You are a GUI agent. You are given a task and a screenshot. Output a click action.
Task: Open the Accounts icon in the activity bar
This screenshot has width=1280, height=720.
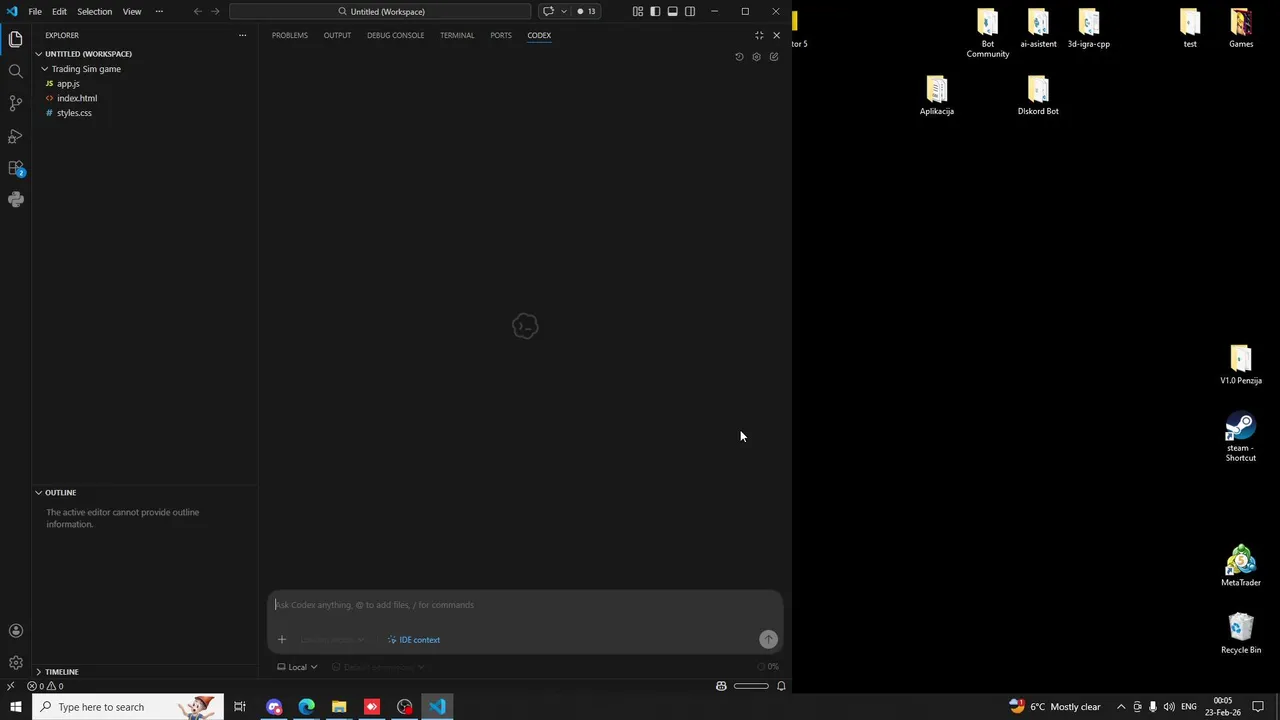15,631
